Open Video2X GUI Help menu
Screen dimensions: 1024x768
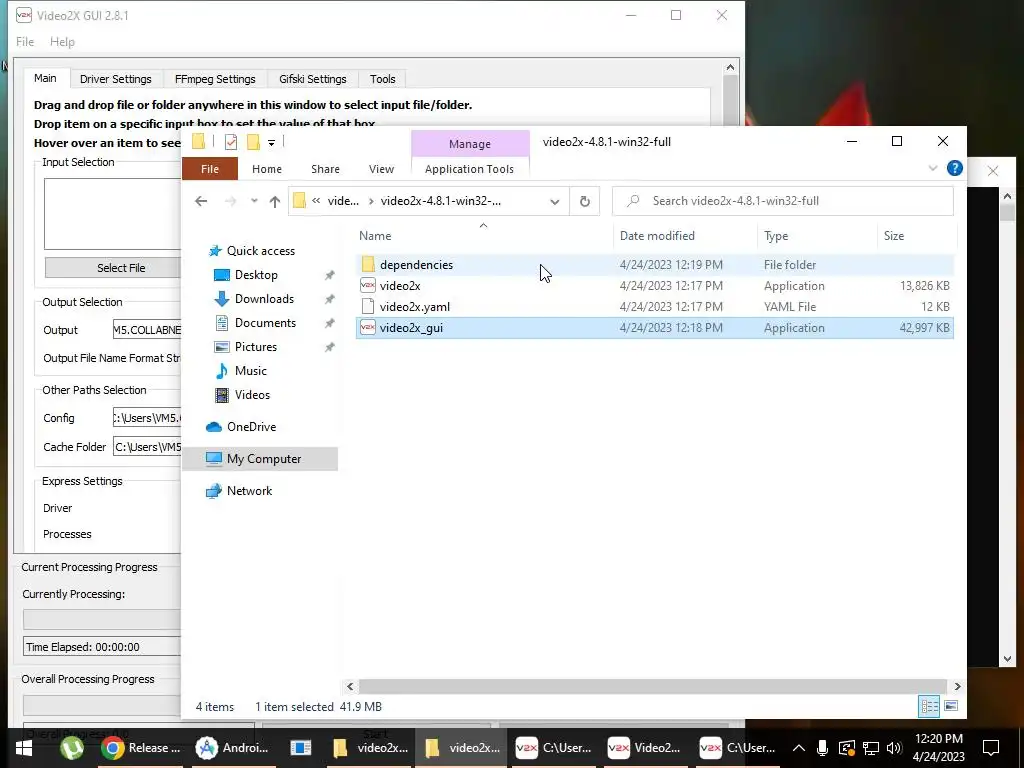point(62,42)
